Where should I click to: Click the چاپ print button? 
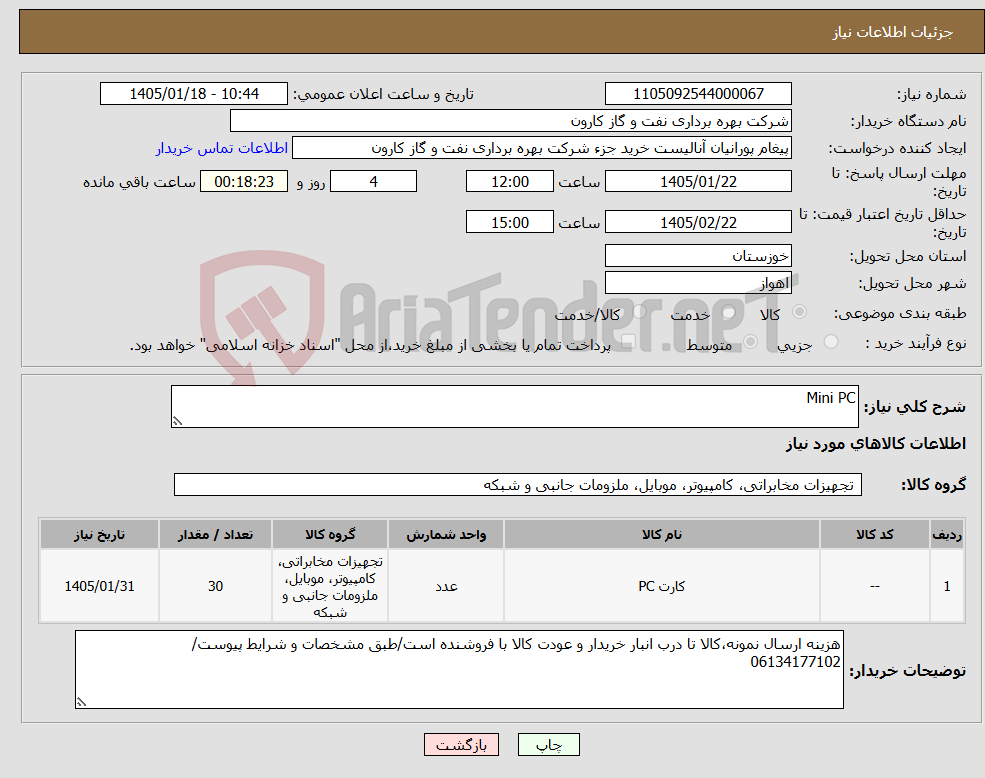click(x=548, y=745)
